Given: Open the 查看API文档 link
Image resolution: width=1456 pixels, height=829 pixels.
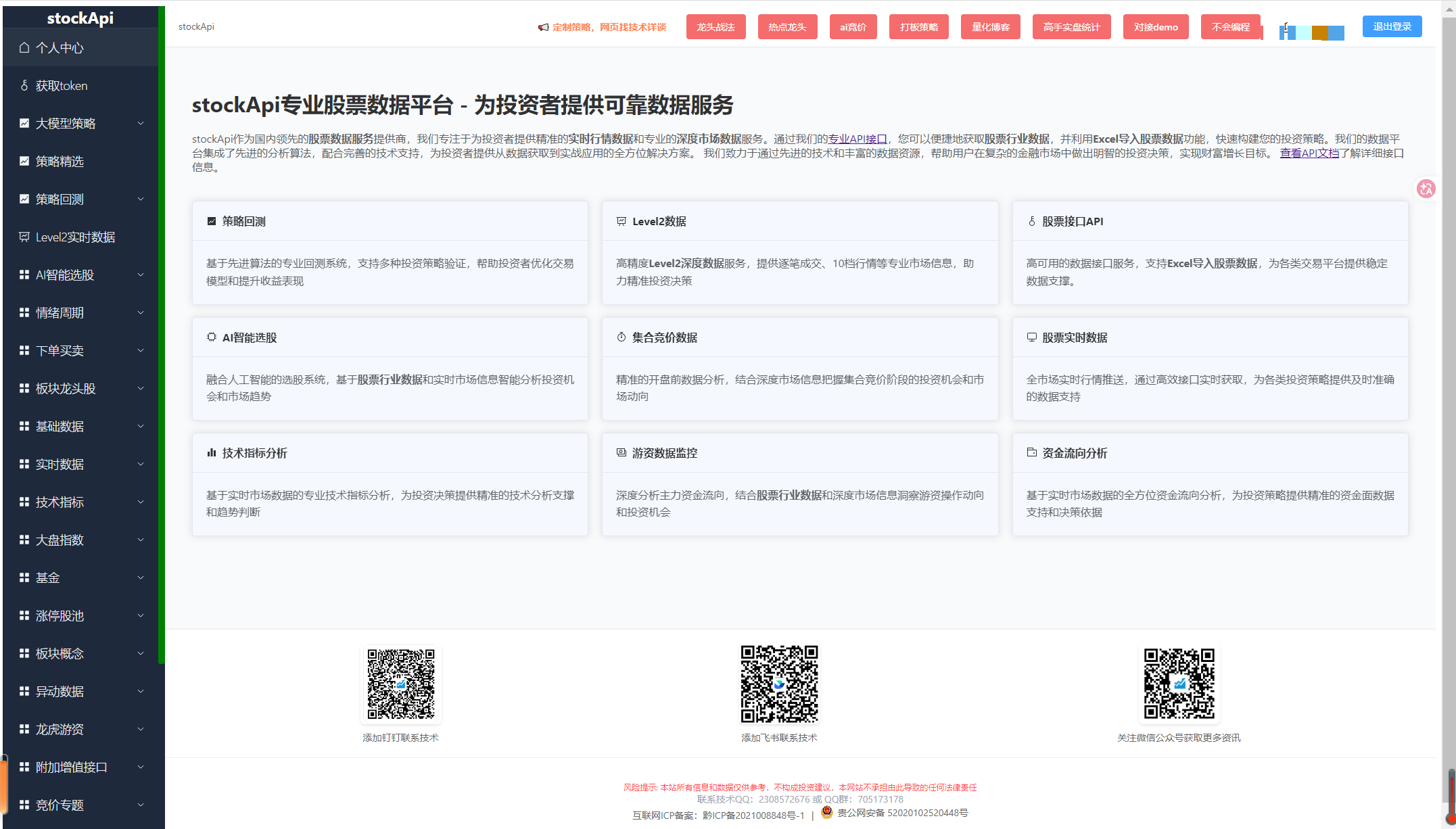Looking at the screenshot, I should (1309, 153).
